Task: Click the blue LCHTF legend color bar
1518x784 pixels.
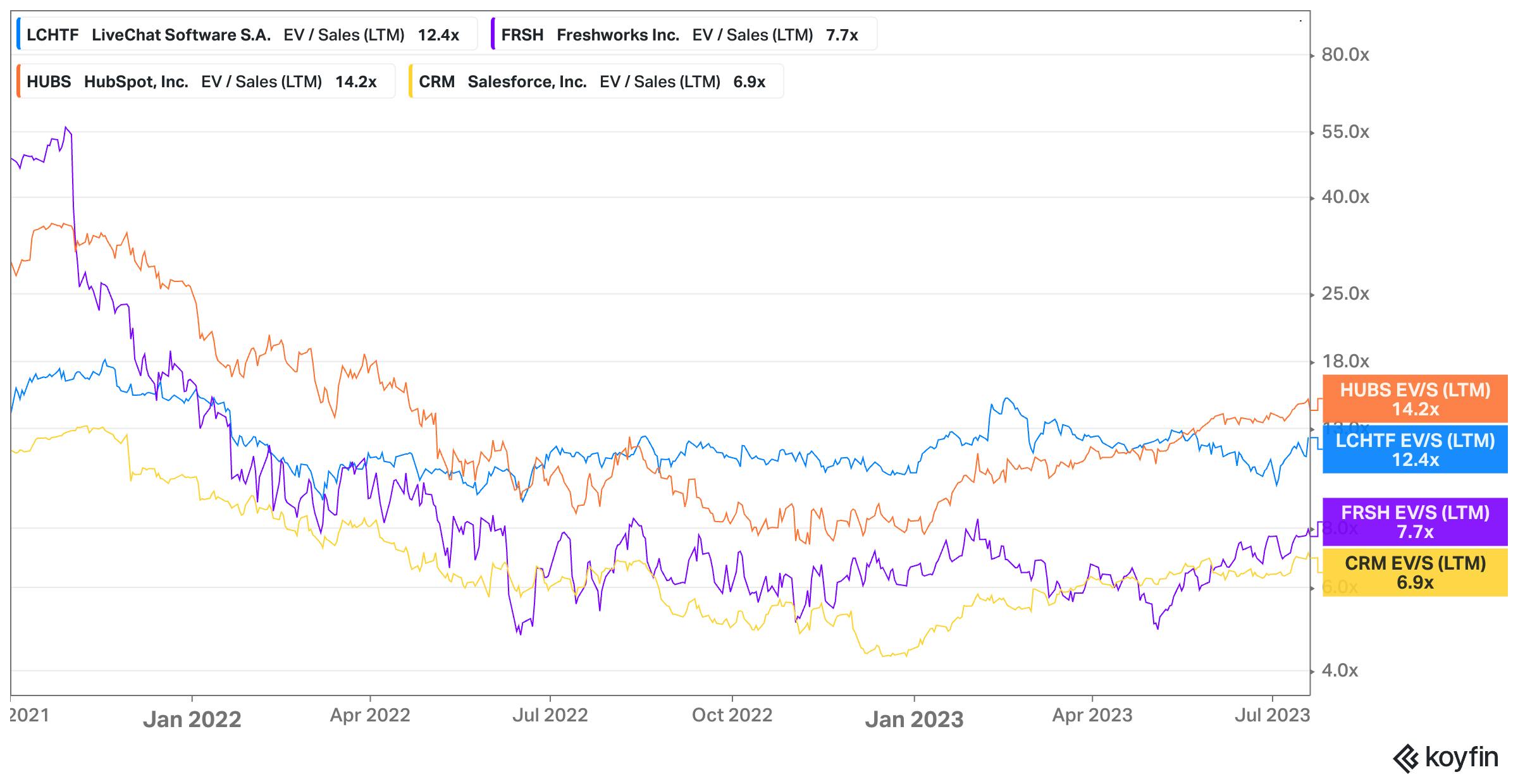Action: (x=19, y=34)
